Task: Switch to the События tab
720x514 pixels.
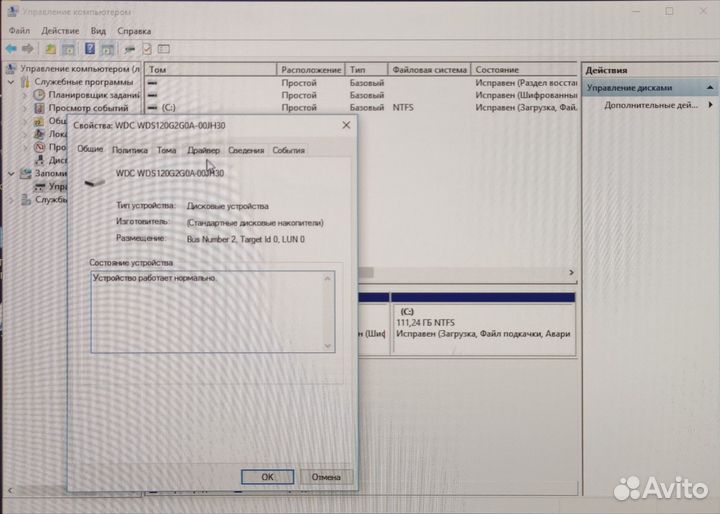Action: pos(288,150)
